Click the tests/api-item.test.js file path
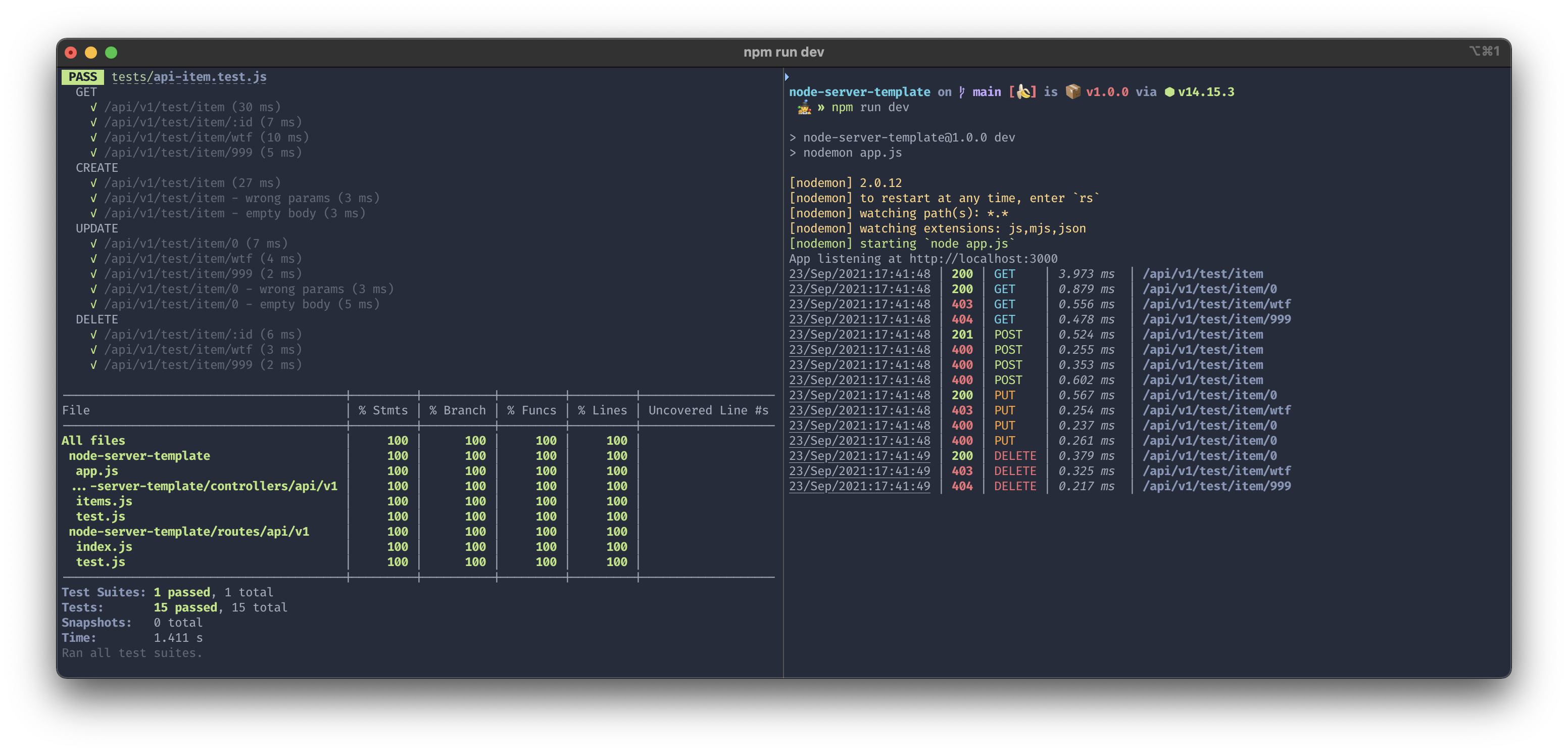Screen dimensions: 1568x753 tap(189, 77)
